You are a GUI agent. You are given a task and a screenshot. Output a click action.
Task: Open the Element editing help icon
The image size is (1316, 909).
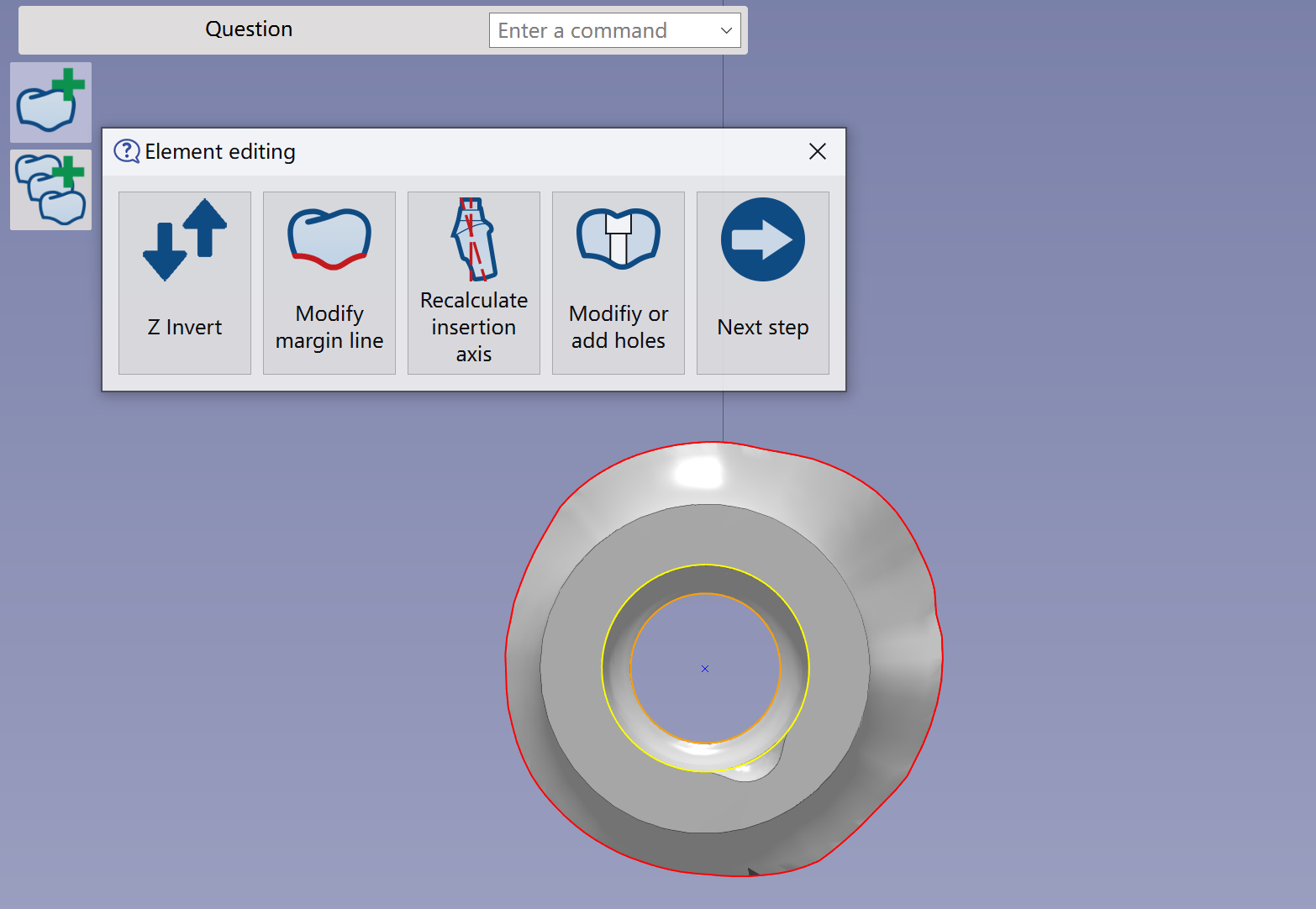pyautogui.click(x=126, y=151)
